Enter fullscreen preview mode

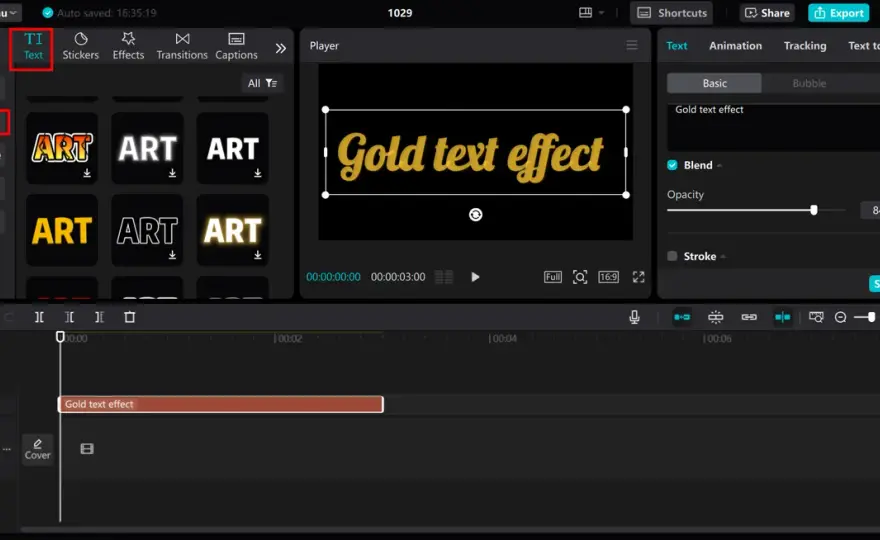(639, 277)
